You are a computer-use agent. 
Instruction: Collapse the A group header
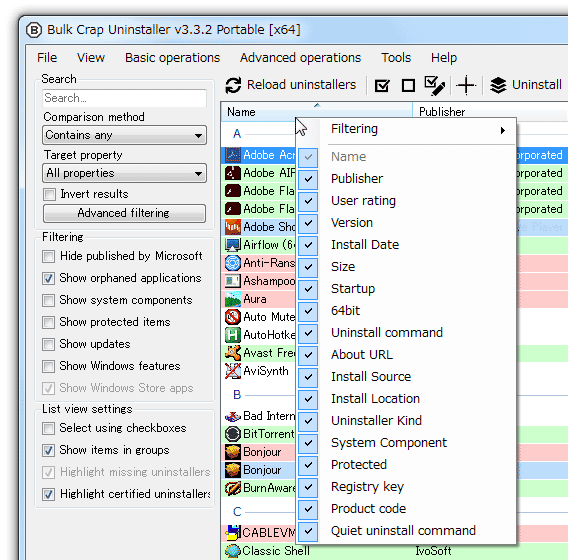237,134
